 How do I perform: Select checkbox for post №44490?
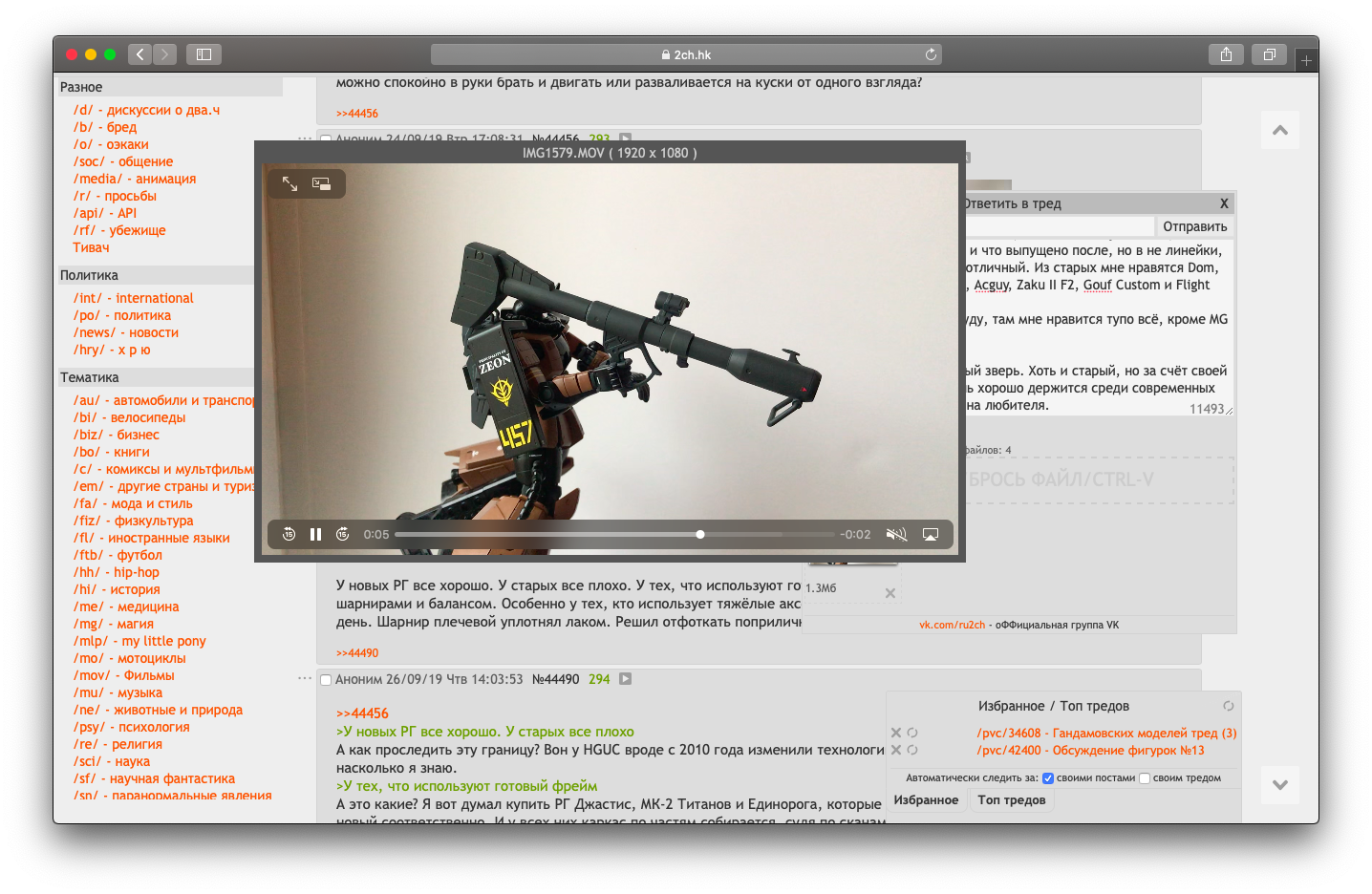326,680
